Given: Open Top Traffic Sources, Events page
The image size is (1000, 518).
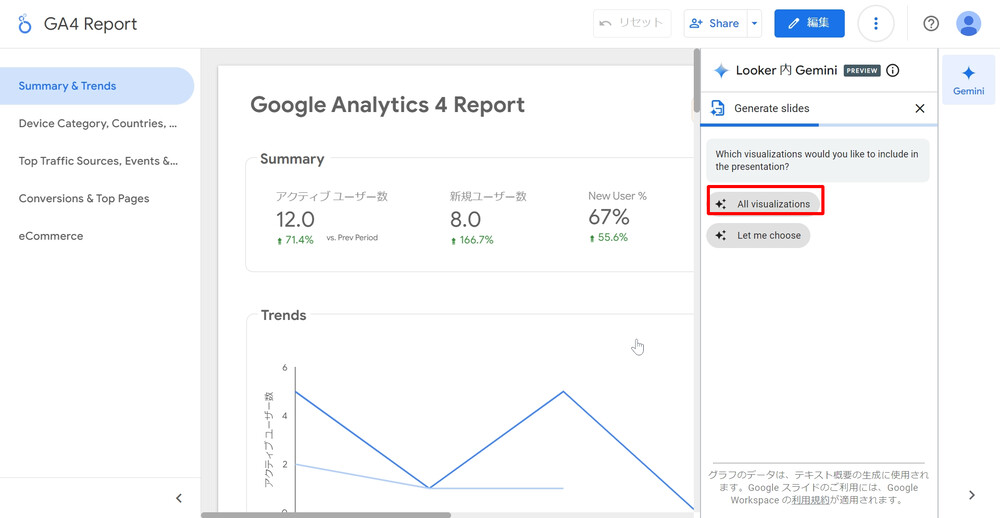Looking at the screenshot, I should coord(97,161).
